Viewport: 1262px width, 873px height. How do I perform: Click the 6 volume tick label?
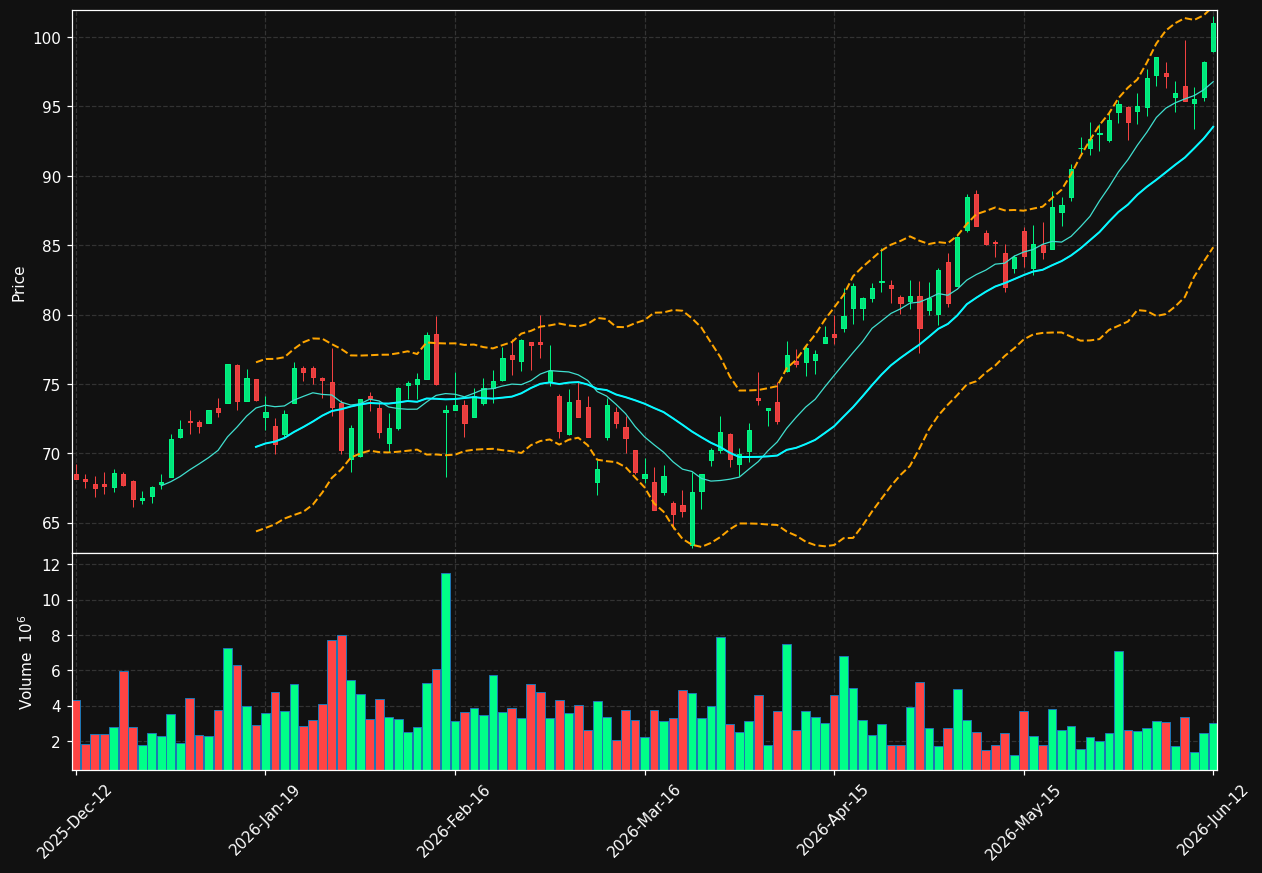tap(58, 671)
